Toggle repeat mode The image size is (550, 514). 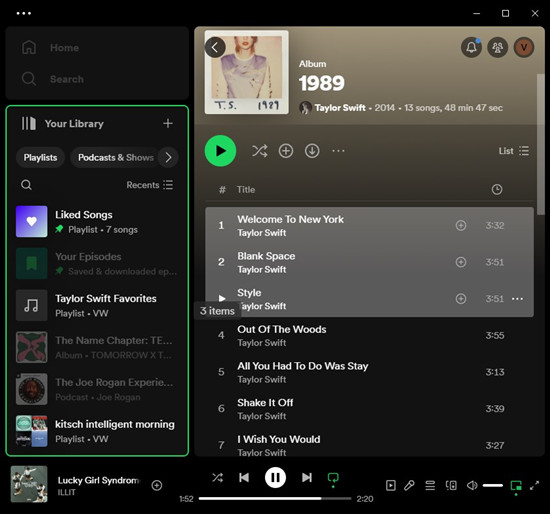coord(333,478)
